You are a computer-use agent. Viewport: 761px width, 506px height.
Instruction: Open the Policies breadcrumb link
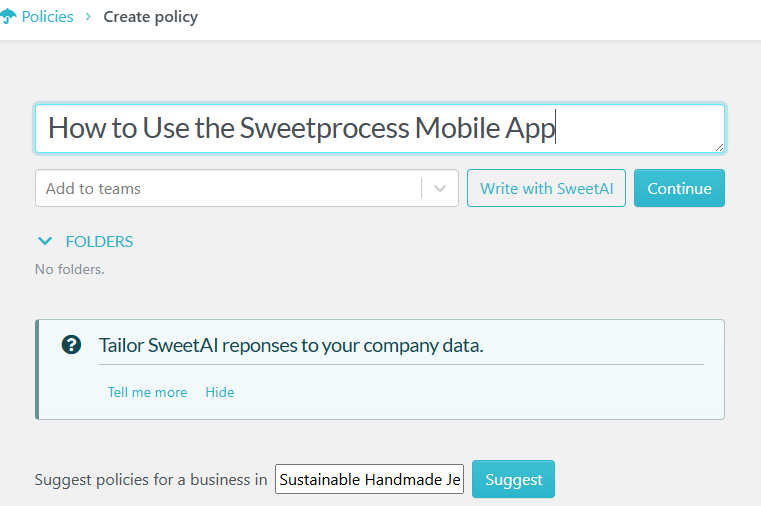point(48,16)
